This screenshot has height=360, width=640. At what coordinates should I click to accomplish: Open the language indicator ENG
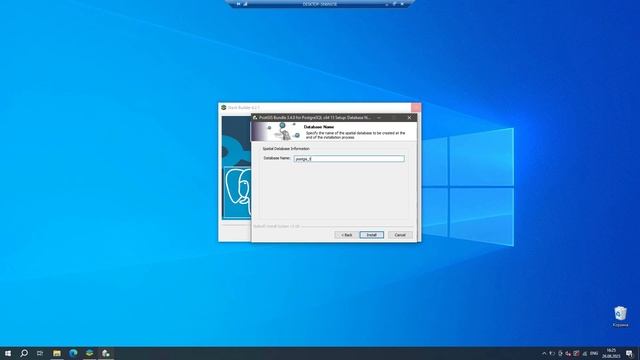(x=594, y=353)
